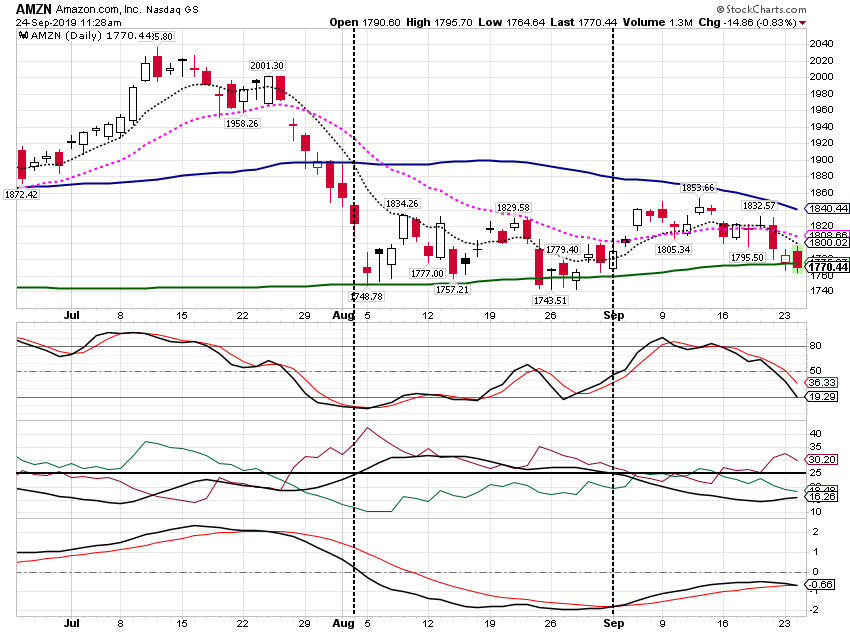850x633 pixels.
Task: Click the 2001.30 price annotation
Action: click(267, 66)
